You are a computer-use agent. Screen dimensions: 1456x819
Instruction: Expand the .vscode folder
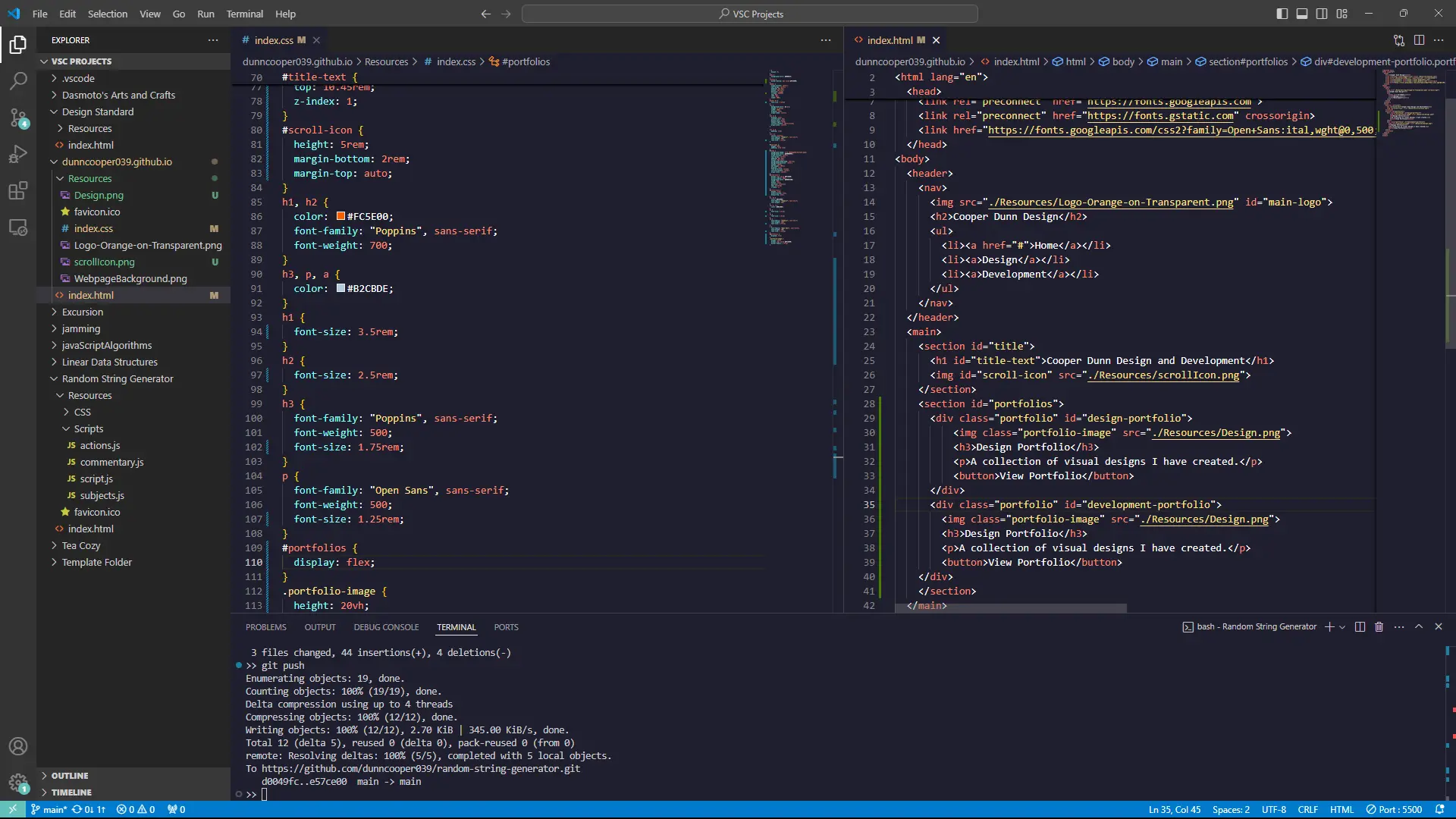tap(133, 78)
